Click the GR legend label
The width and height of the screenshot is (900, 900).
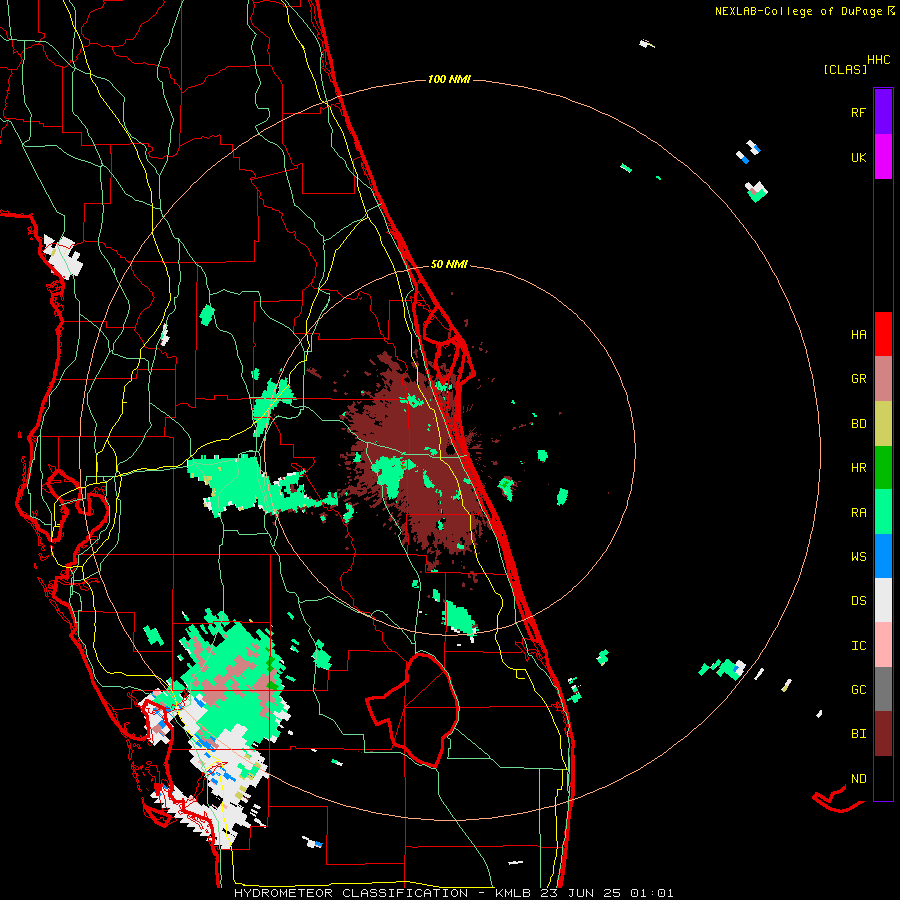[x=858, y=379]
